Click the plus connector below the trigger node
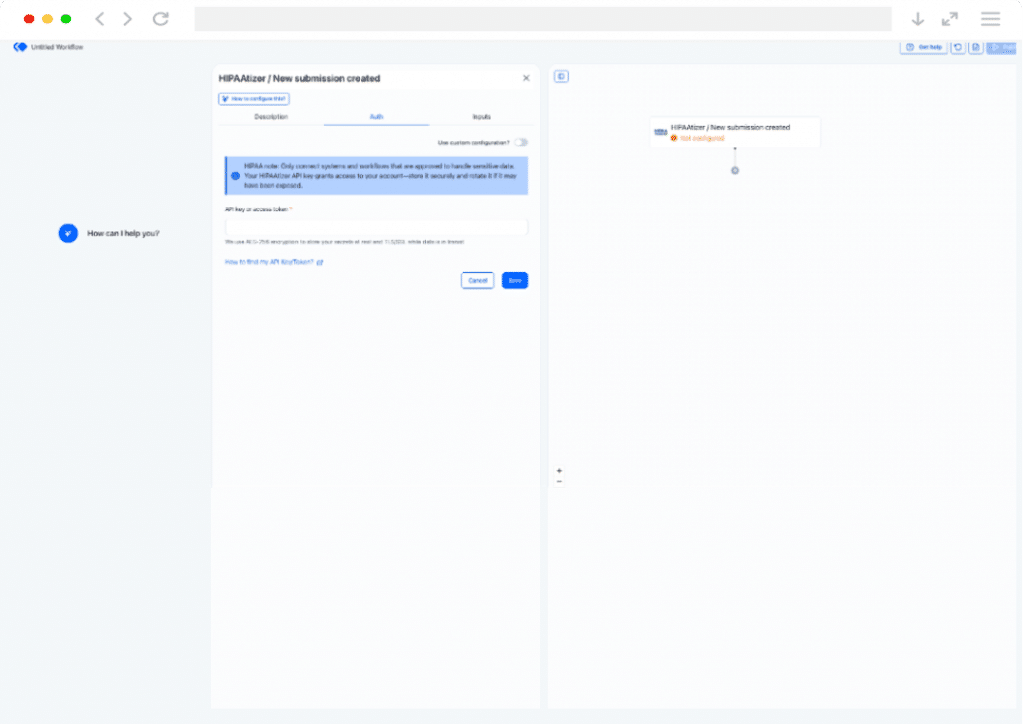This screenshot has width=1024, height=724. [735, 170]
